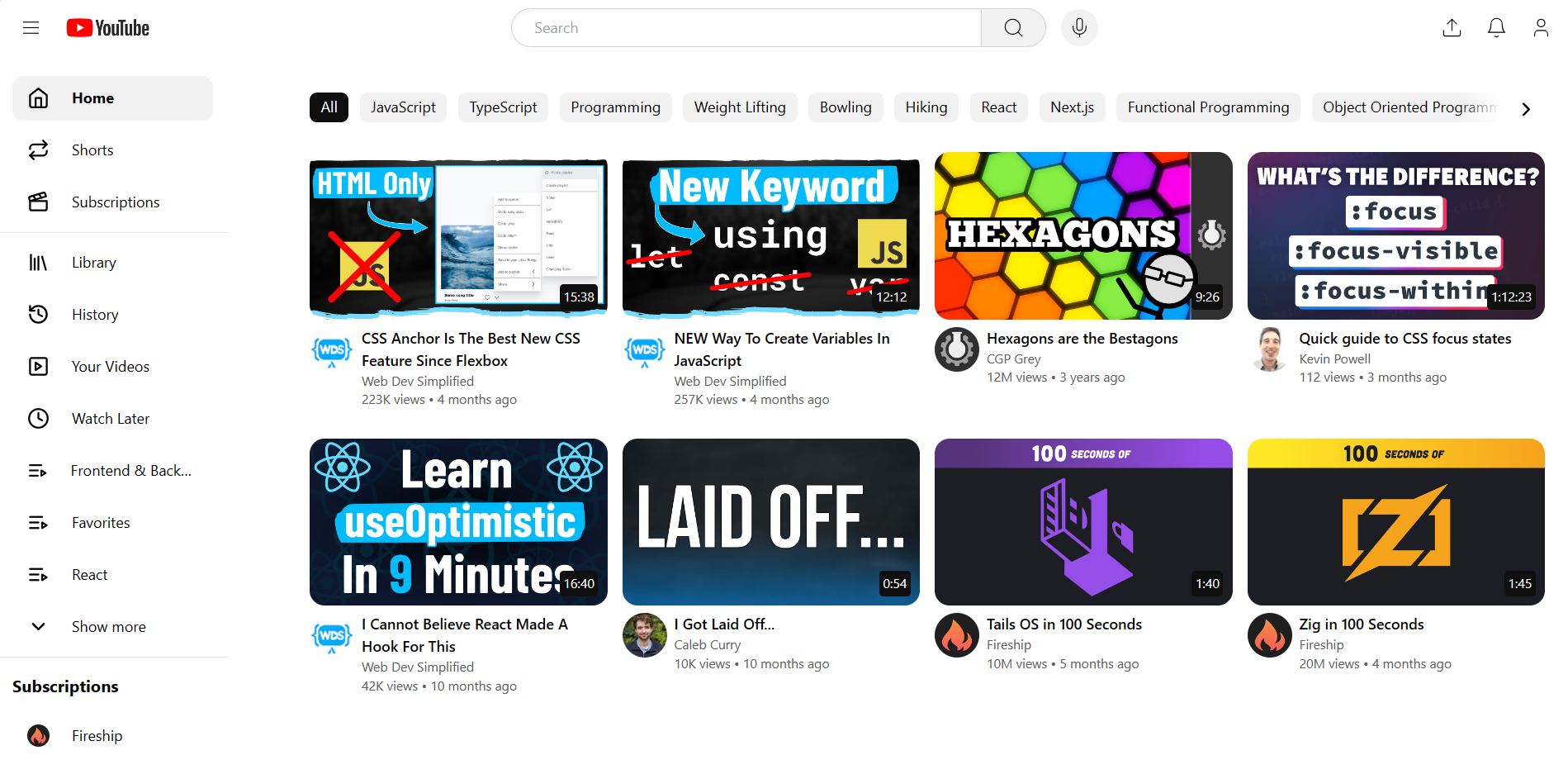Screen dimensions: 1568x774
Task: Play the HTML Only thumbnail video
Action: (x=458, y=236)
